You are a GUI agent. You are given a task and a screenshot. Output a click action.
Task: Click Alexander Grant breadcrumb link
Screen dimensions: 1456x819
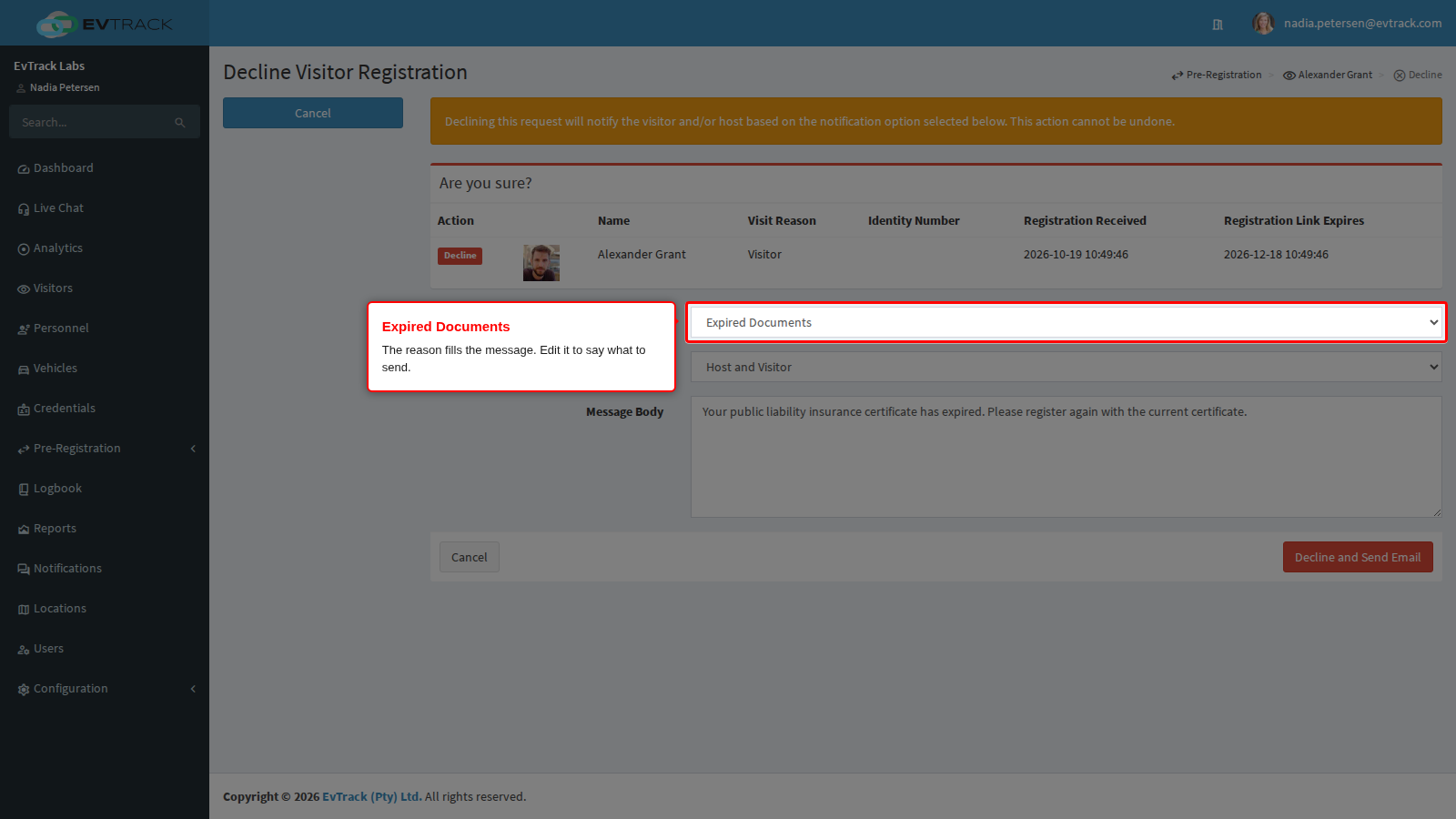[1328, 75]
